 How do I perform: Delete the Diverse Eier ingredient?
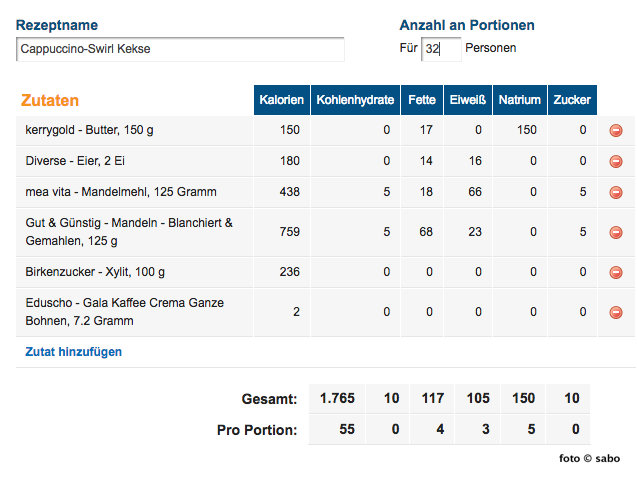click(616, 161)
